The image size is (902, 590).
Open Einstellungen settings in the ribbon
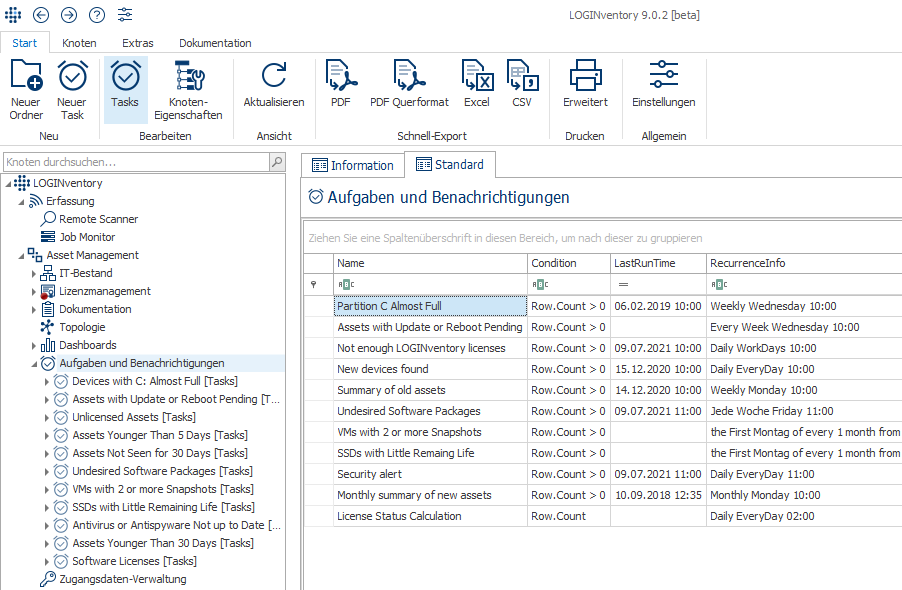(x=664, y=84)
